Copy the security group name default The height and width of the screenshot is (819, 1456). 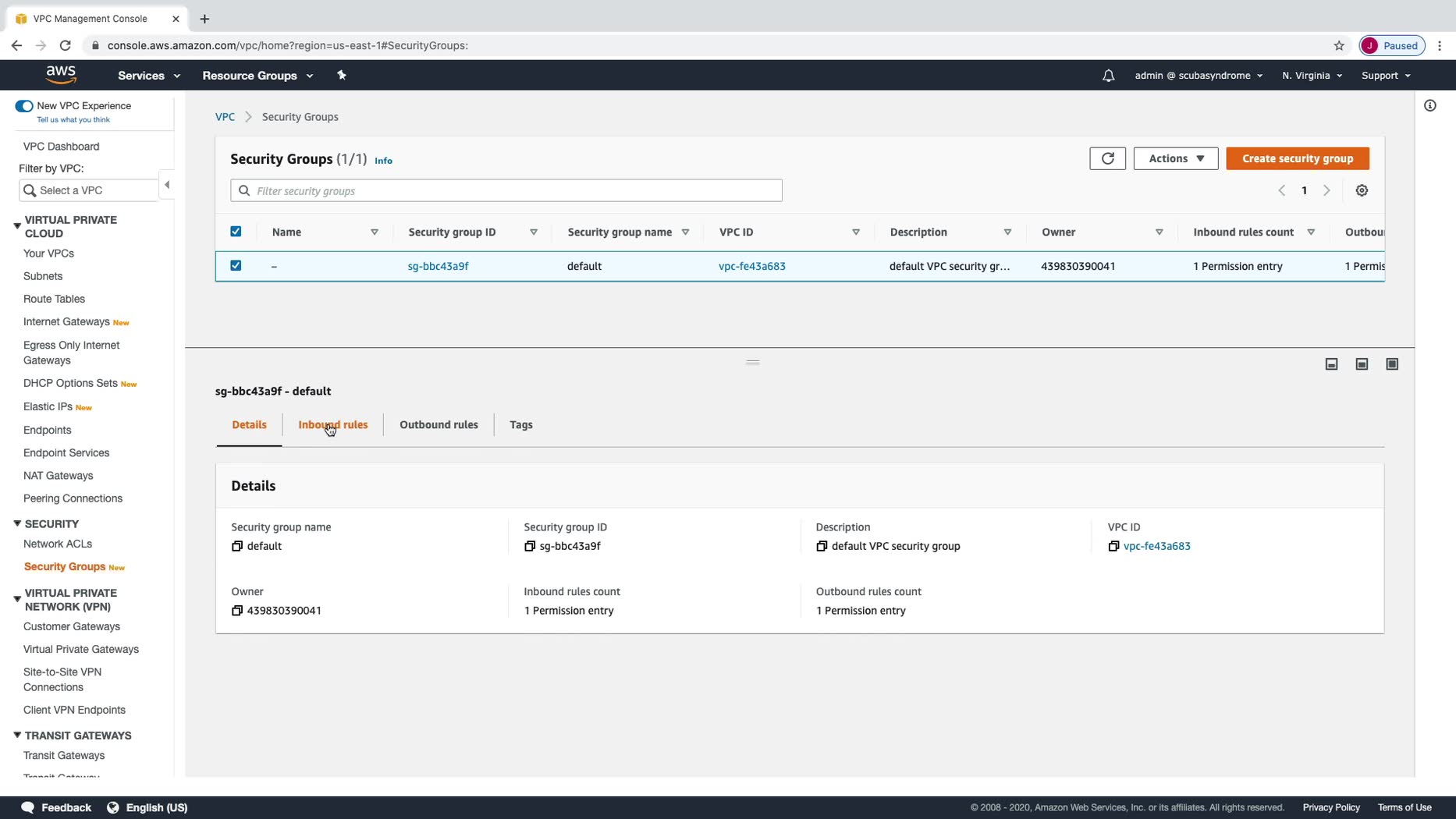tap(237, 546)
